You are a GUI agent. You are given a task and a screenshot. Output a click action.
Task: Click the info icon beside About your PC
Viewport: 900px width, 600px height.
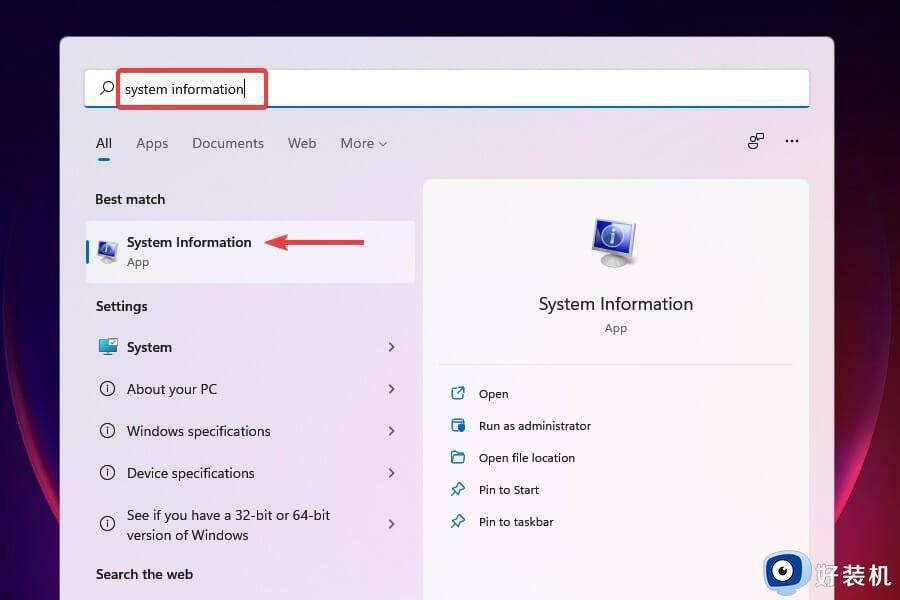107,389
